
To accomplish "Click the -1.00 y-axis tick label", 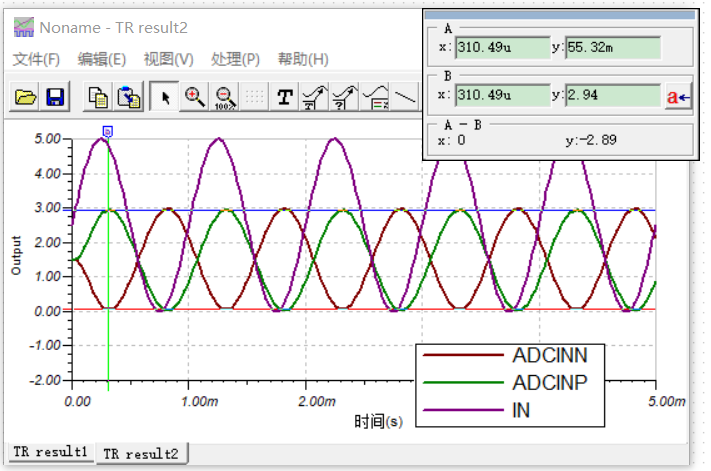I will click(x=44, y=346).
